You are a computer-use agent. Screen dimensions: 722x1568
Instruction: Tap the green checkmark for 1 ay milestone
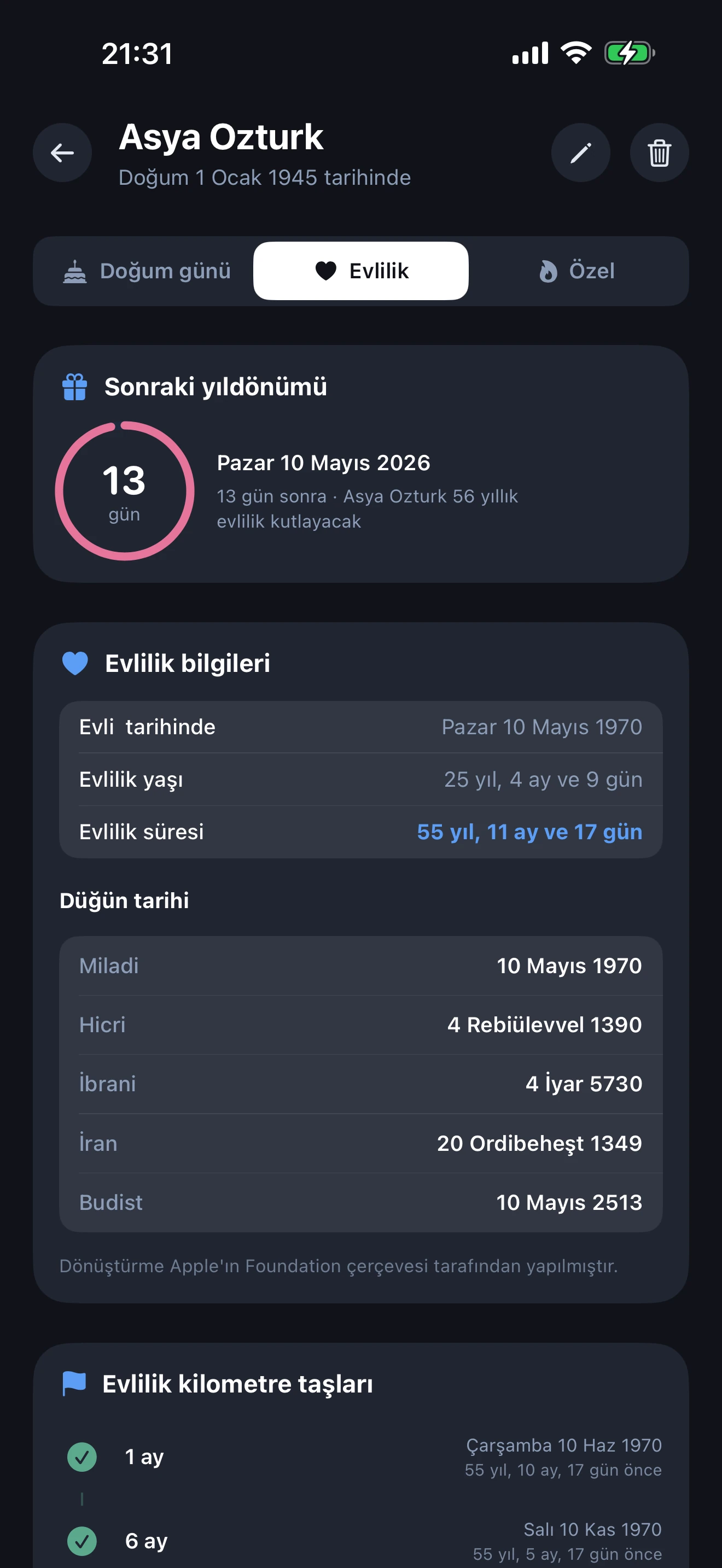pos(81,1457)
